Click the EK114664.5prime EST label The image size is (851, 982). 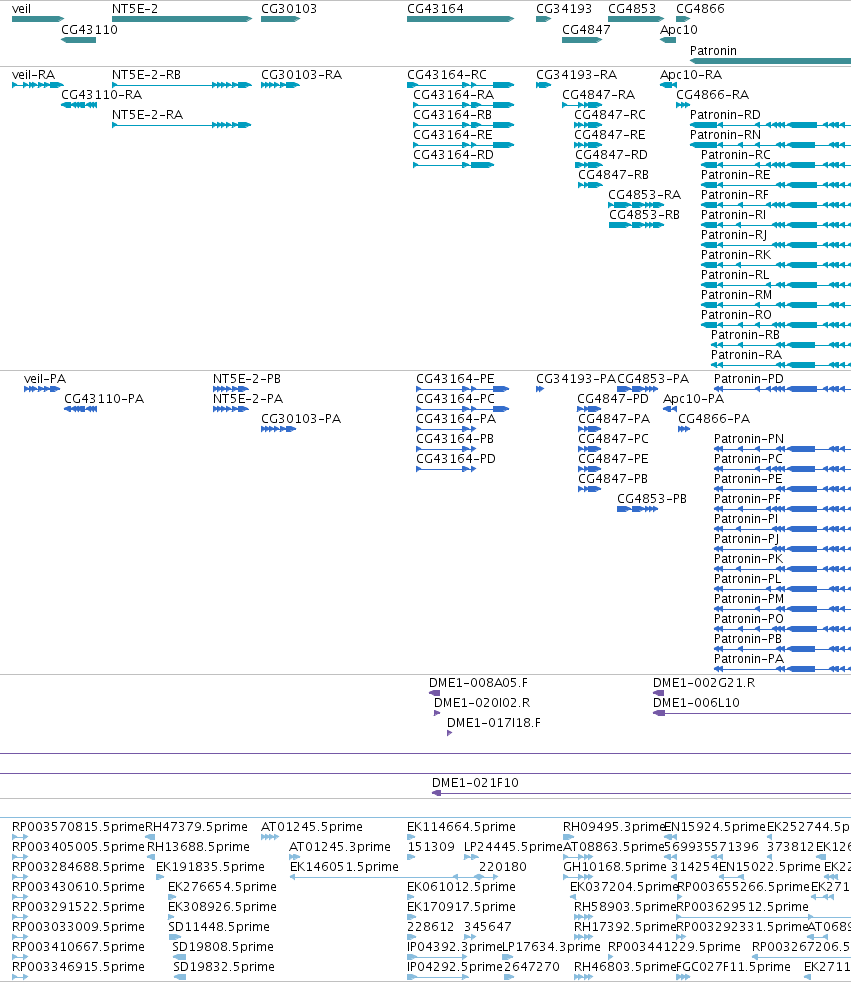click(462, 827)
